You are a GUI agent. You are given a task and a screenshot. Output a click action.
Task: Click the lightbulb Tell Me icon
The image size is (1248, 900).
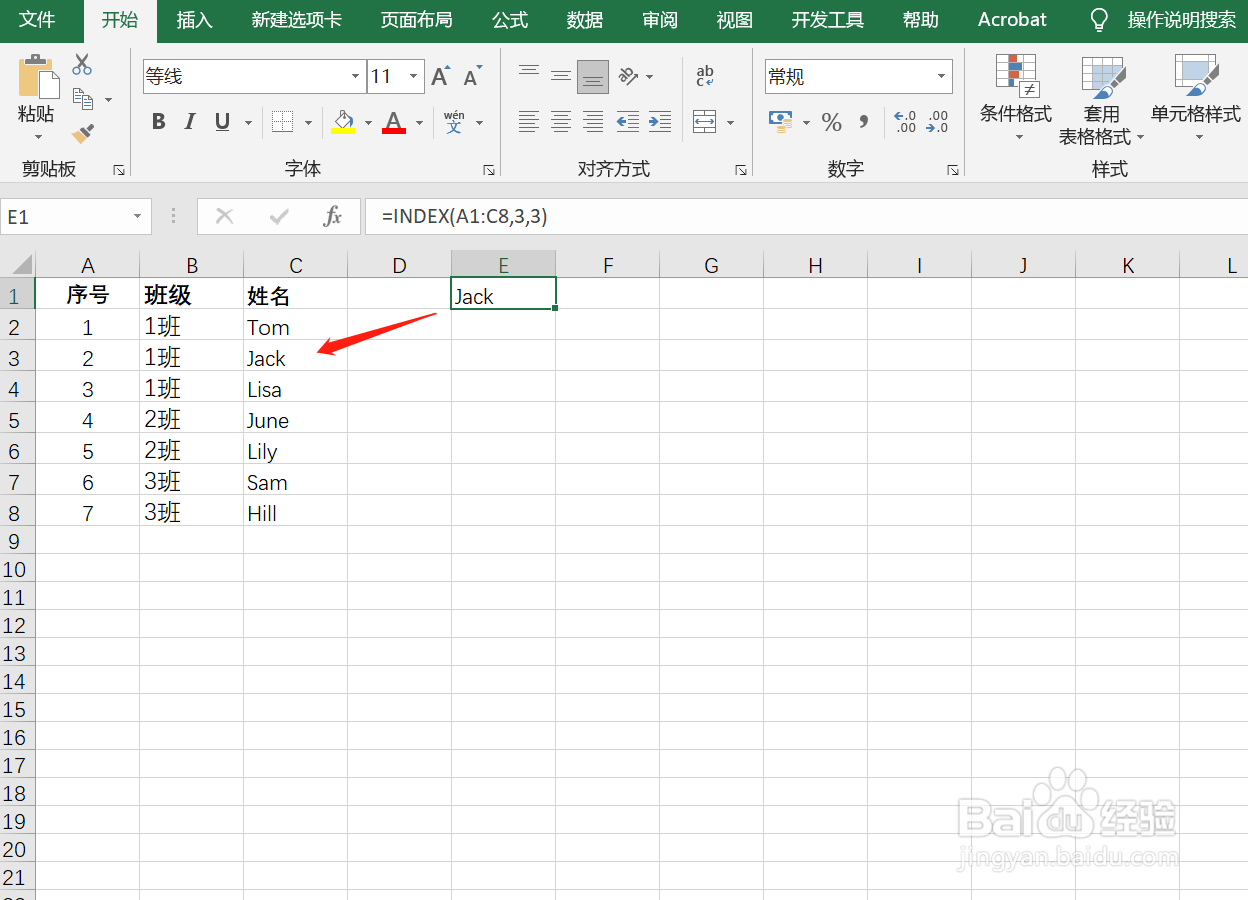(x=1099, y=20)
